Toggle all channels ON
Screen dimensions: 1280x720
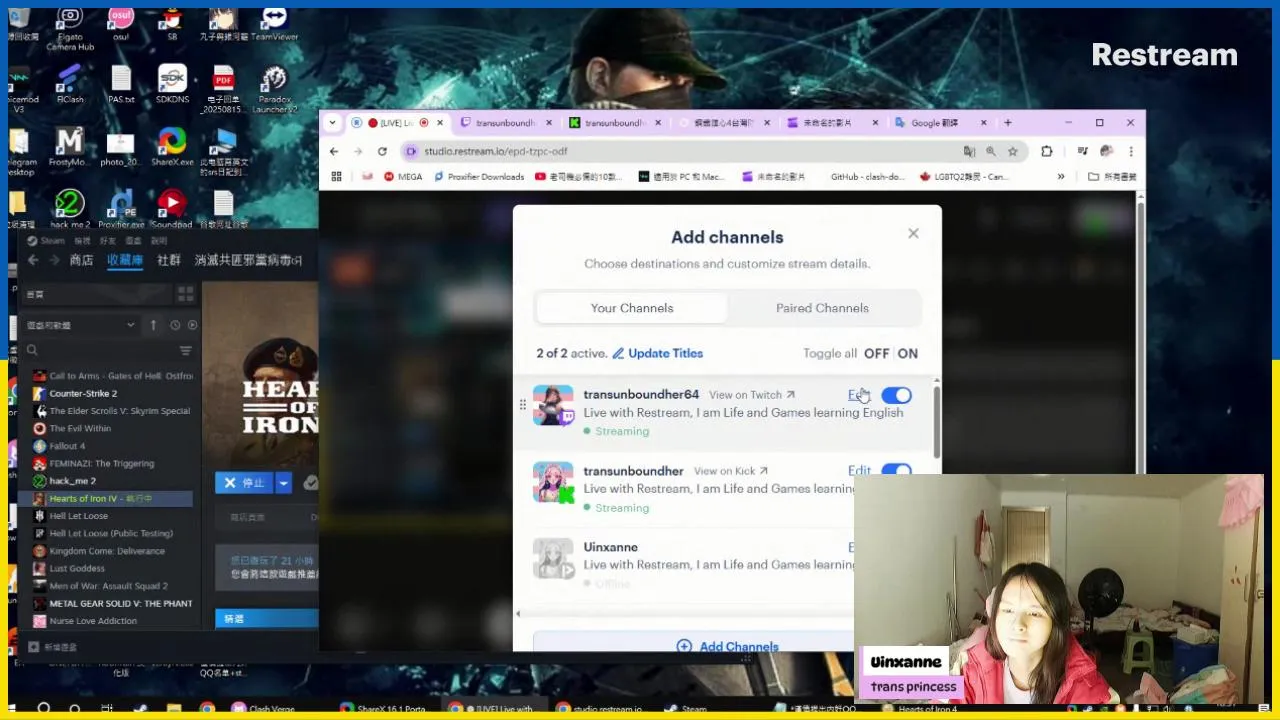(x=907, y=353)
